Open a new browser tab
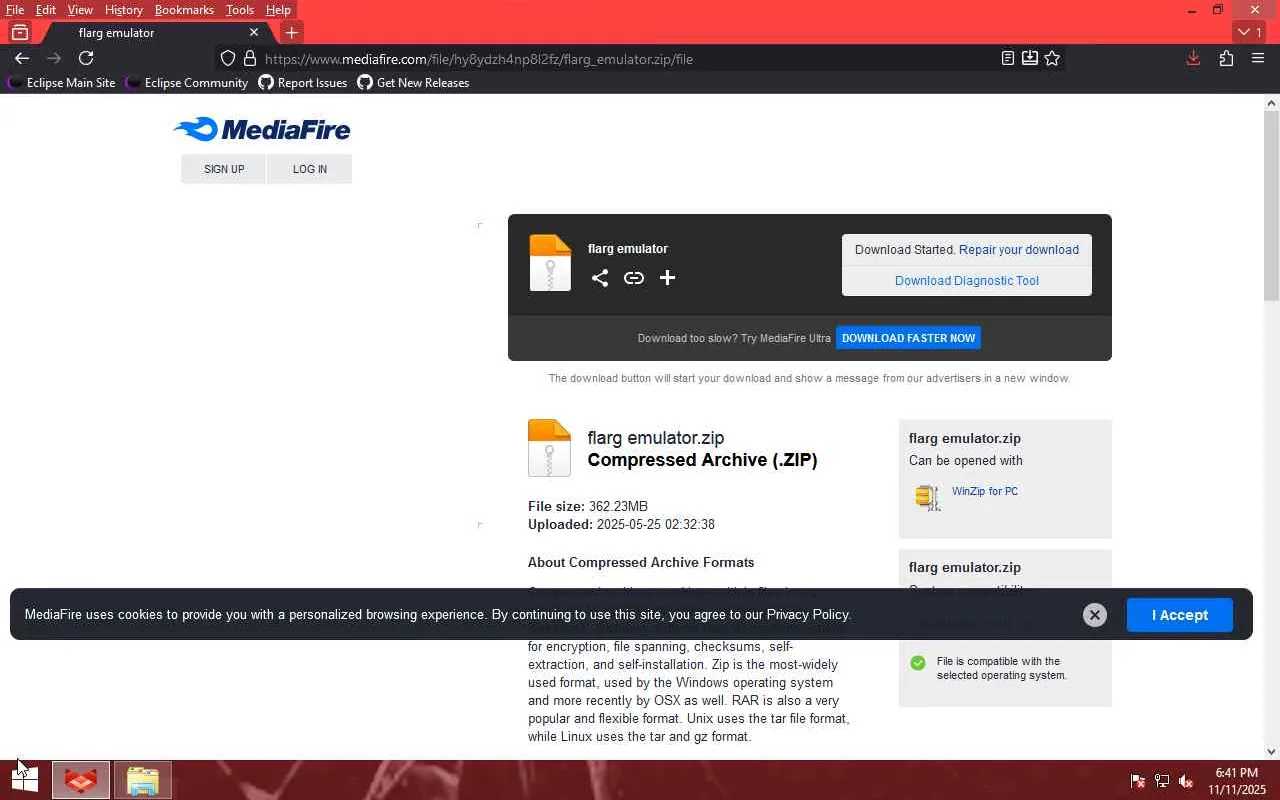1280x800 pixels. (x=291, y=33)
